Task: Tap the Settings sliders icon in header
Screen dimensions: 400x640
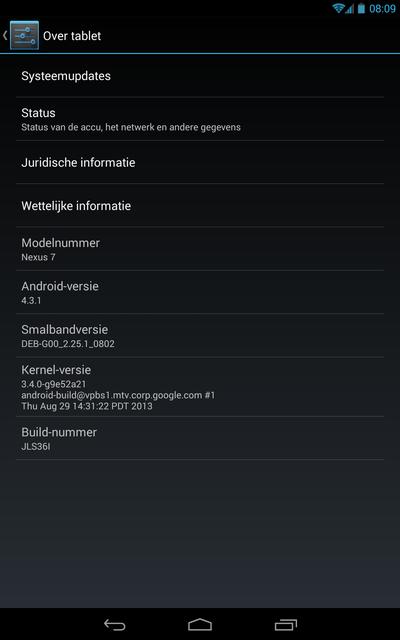Action: pyautogui.click(x=24, y=36)
